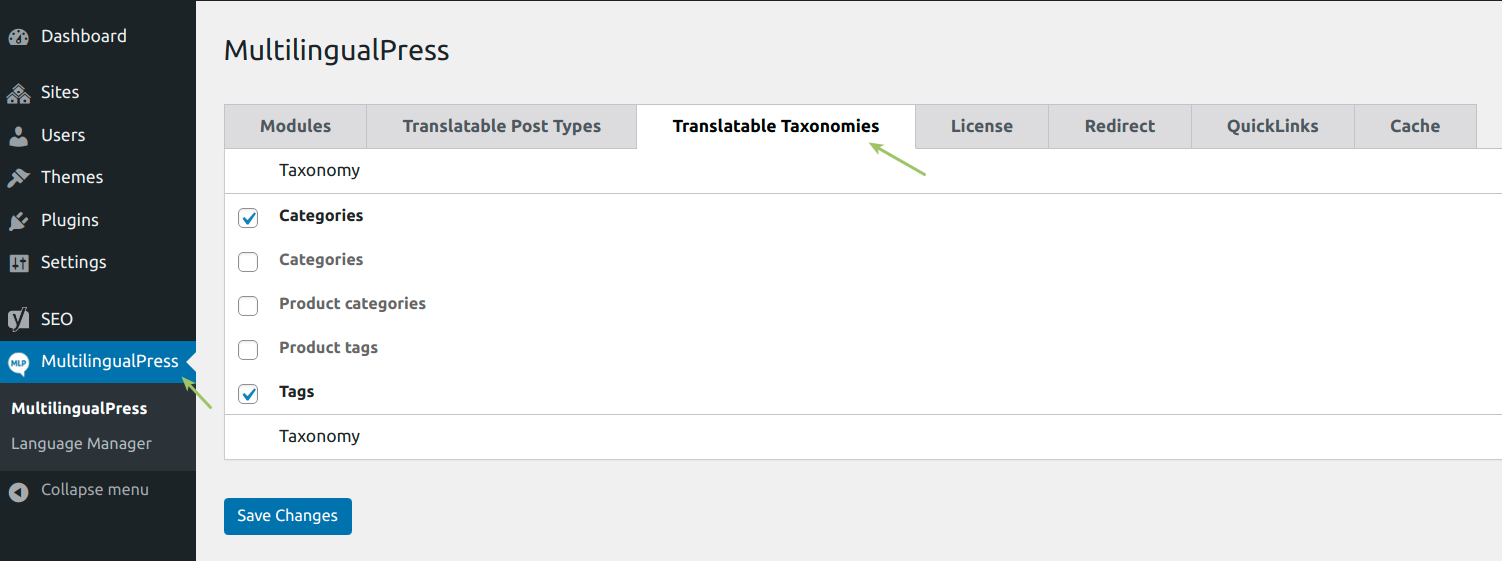This screenshot has height=561, width=1502.
Task: Switch to the QuickLinks tab
Action: tap(1272, 127)
